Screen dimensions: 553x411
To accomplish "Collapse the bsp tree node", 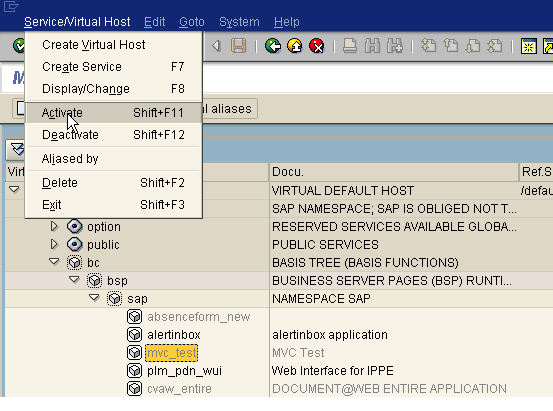I will coord(74,280).
